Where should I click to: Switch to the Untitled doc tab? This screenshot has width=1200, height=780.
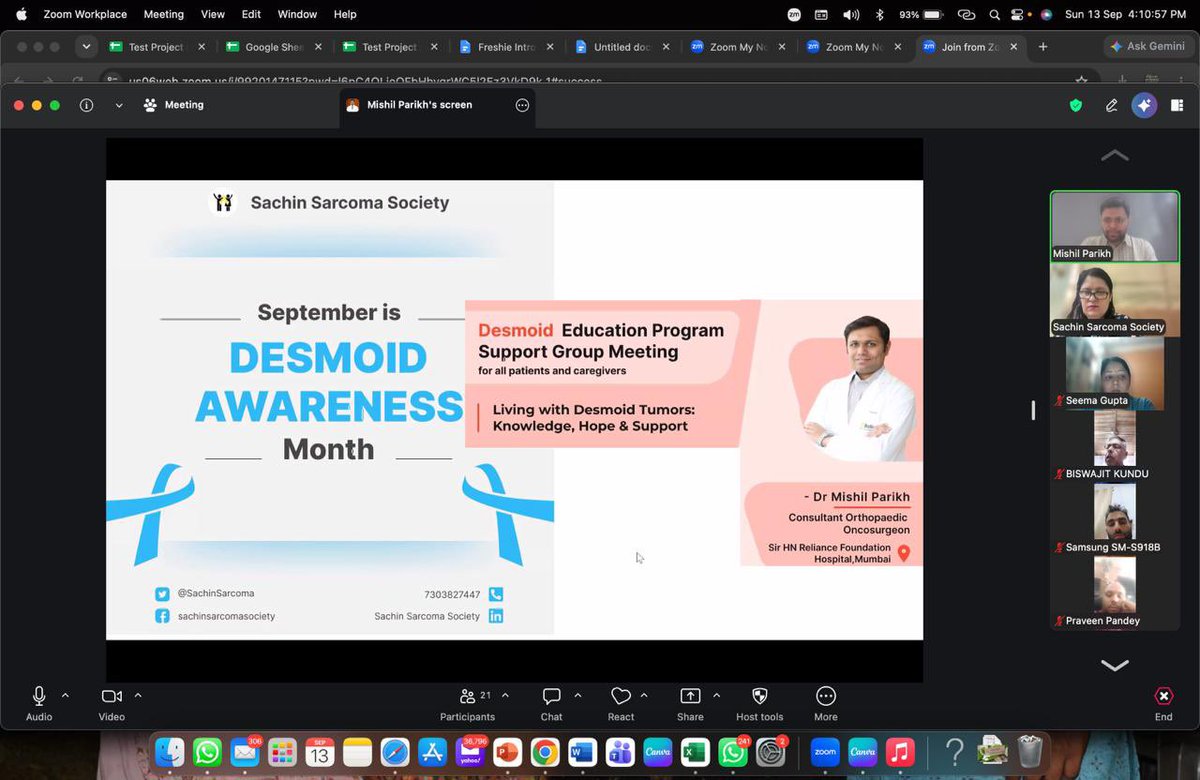(624, 47)
